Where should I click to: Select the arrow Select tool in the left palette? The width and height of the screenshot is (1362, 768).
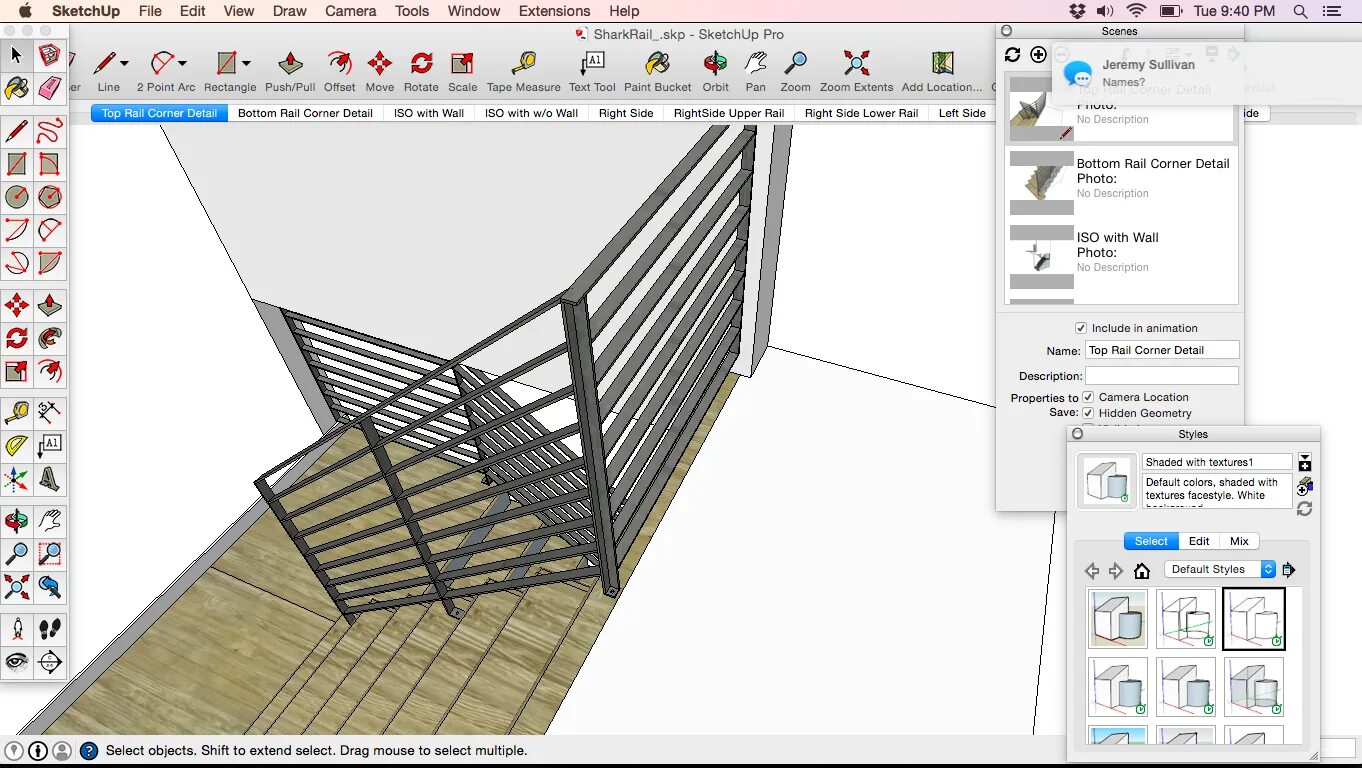(x=16, y=55)
